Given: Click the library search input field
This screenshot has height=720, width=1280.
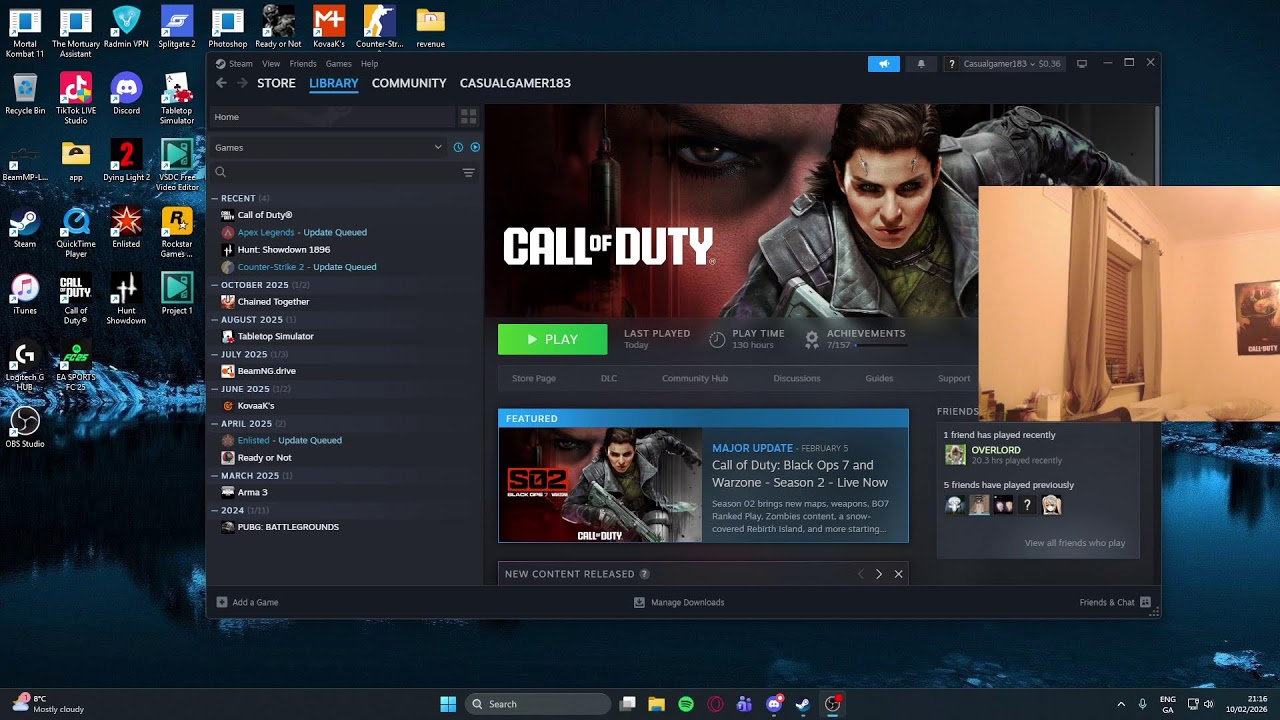Looking at the screenshot, I should coord(345,172).
